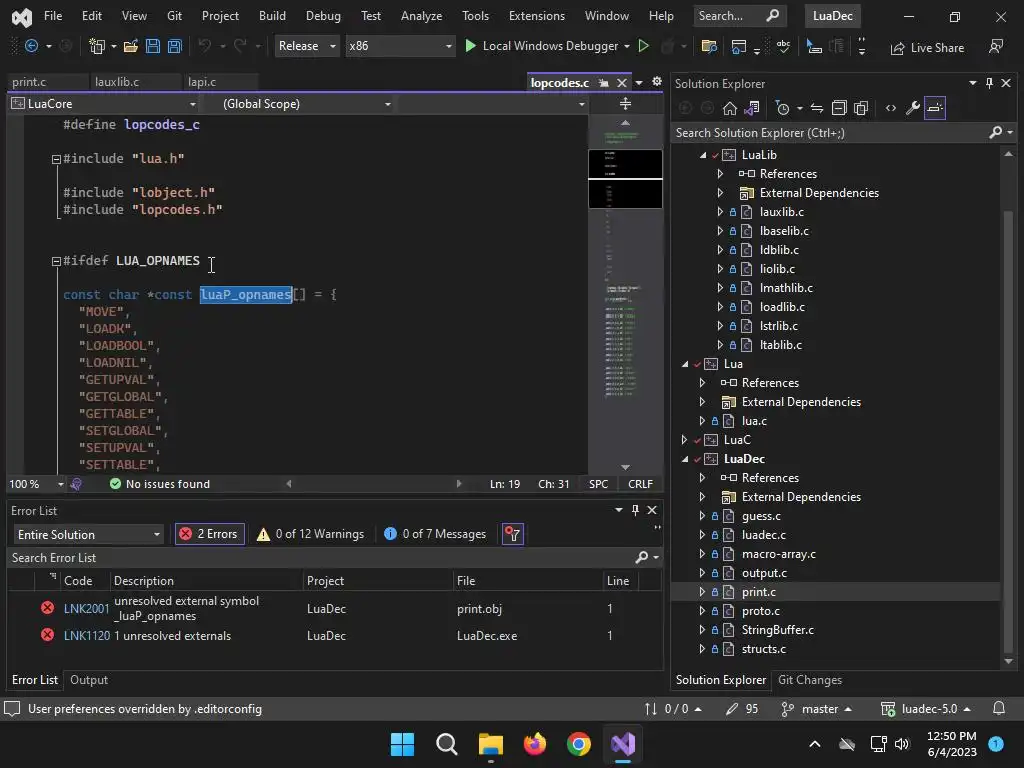
Task: Click the Collapse All icon in Solution Explorer
Action: pyautogui.click(x=839, y=108)
